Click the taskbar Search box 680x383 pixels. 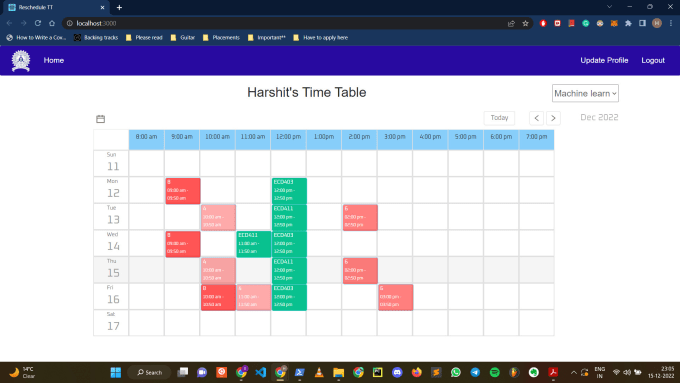[149, 372]
